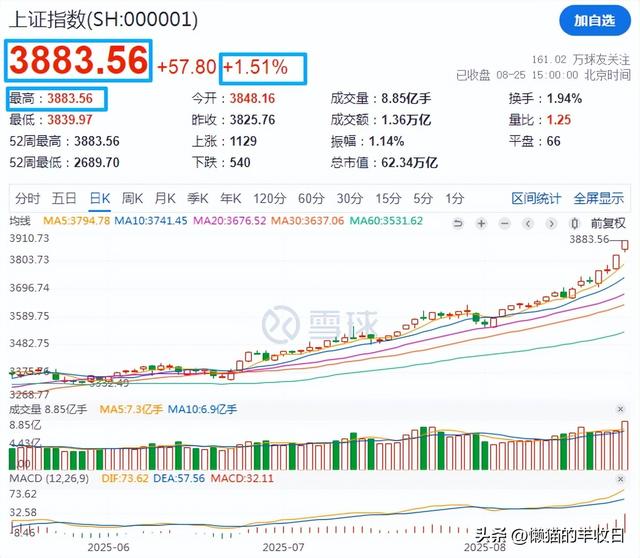
Task: Click the +57.80 price change value
Action: click(x=187, y=67)
